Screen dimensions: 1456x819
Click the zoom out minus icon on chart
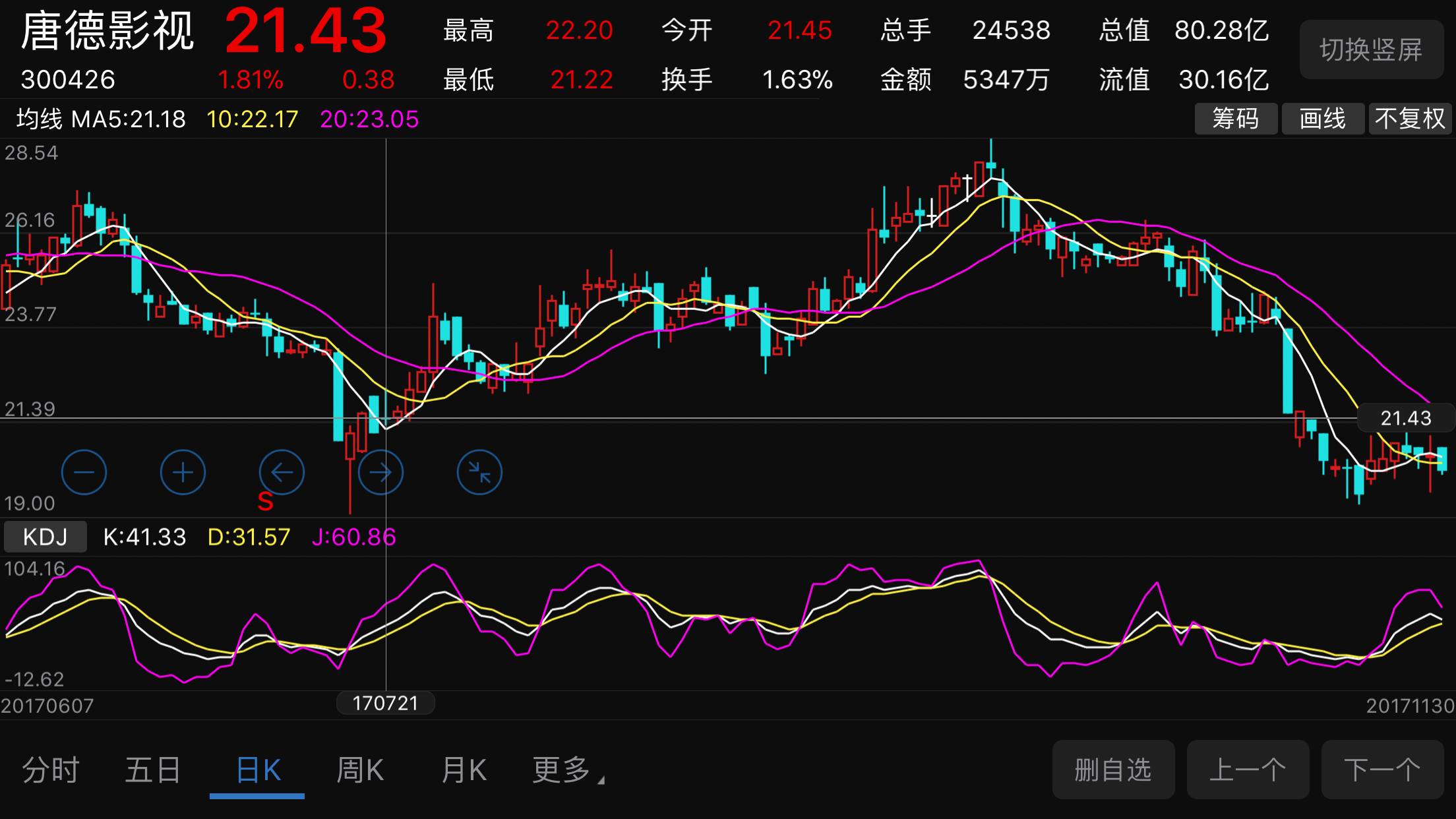coord(84,472)
